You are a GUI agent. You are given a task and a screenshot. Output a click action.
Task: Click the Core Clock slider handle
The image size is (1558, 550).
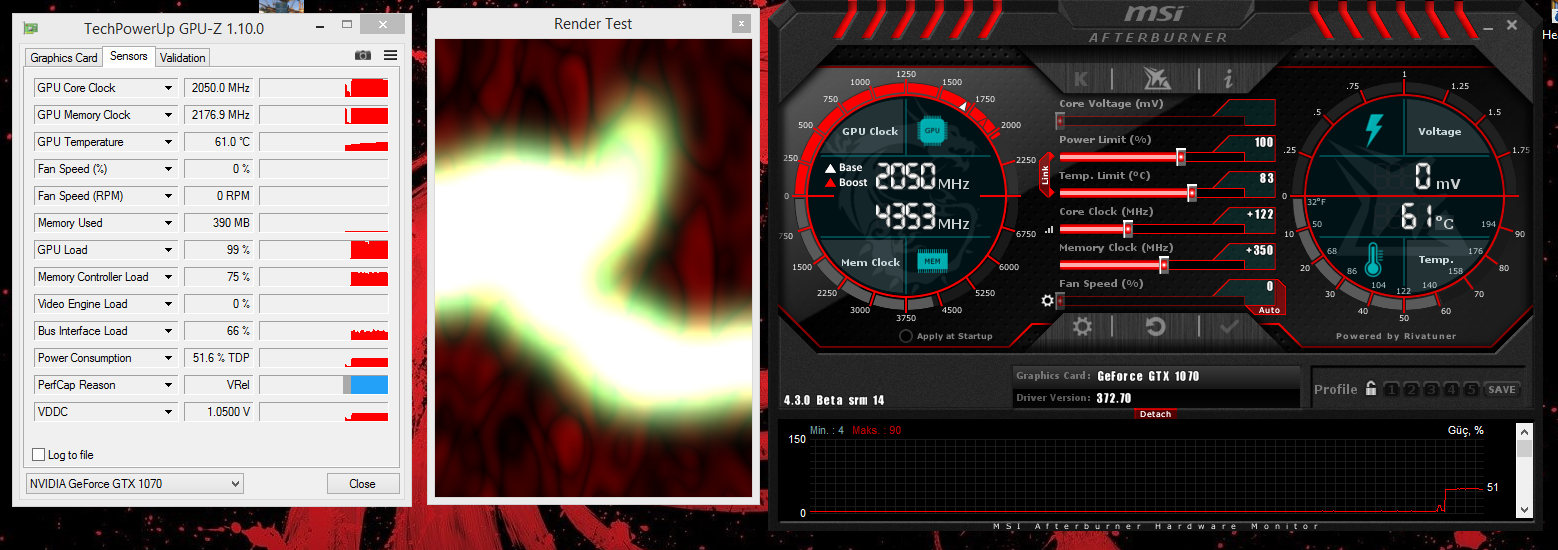[x=1128, y=229]
